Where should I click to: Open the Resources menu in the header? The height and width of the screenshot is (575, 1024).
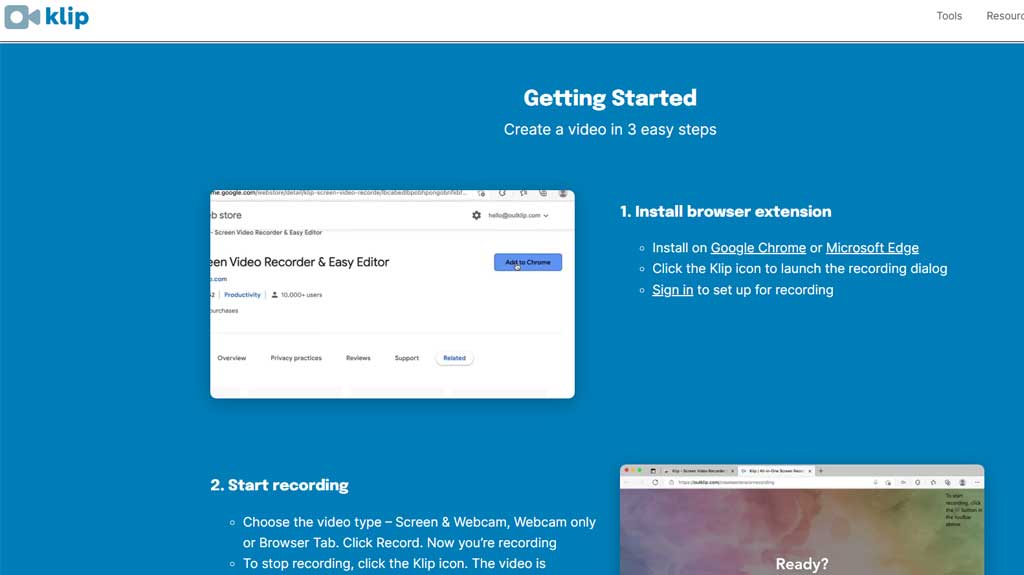pyautogui.click(x=1004, y=16)
